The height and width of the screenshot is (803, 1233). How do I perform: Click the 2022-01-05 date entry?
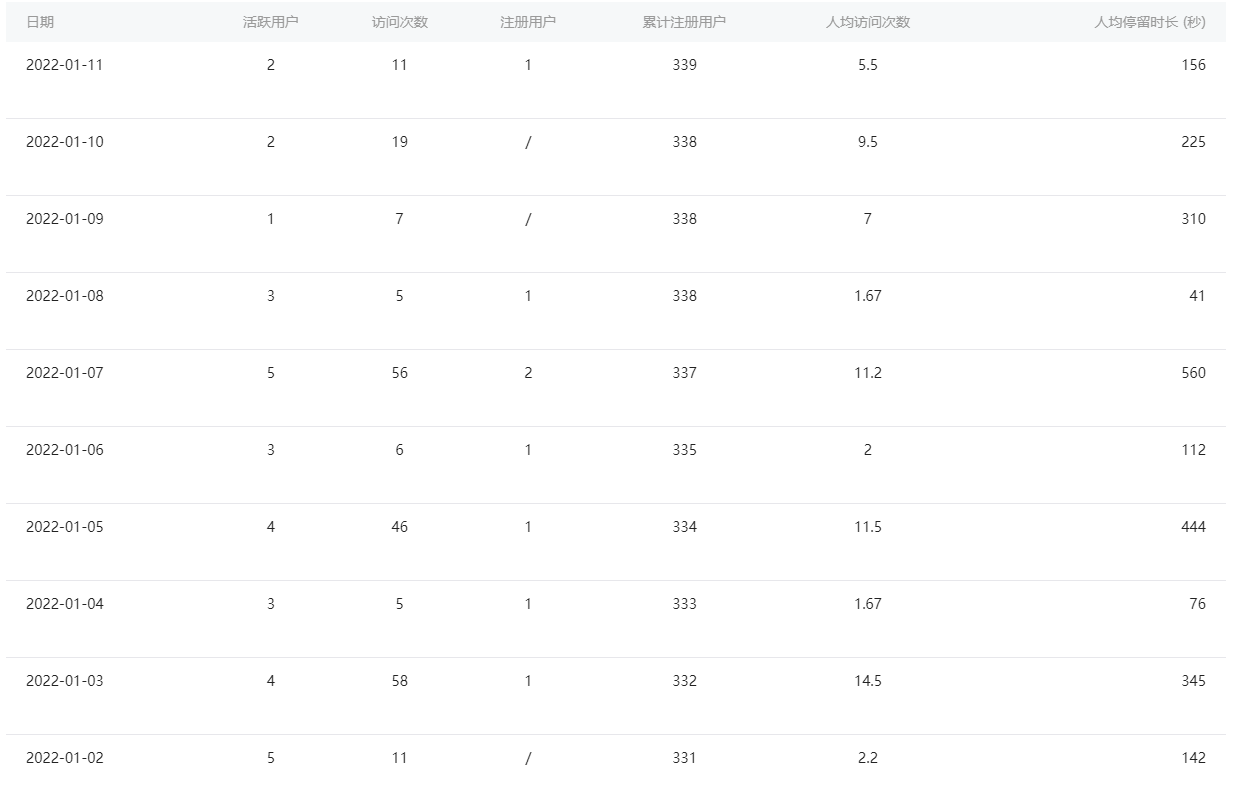click(64, 527)
